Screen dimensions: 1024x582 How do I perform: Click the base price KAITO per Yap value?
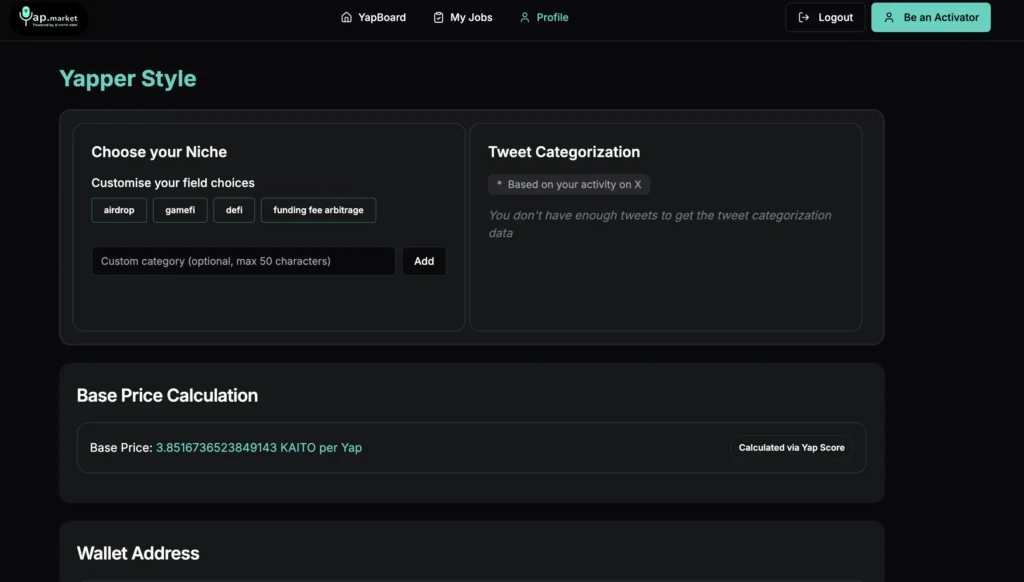[x=259, y=447]
